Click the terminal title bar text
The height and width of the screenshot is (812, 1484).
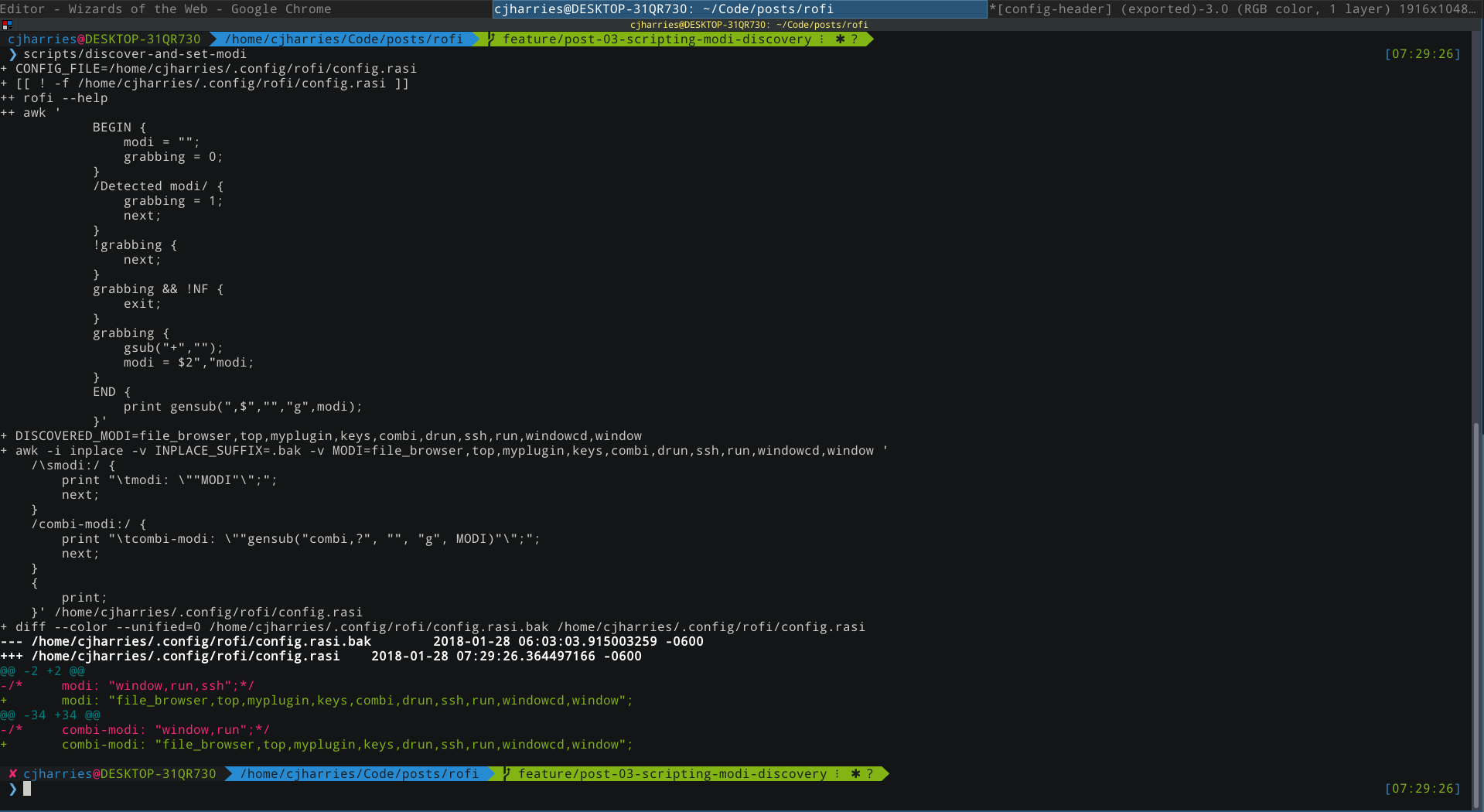tap(749, 25)
